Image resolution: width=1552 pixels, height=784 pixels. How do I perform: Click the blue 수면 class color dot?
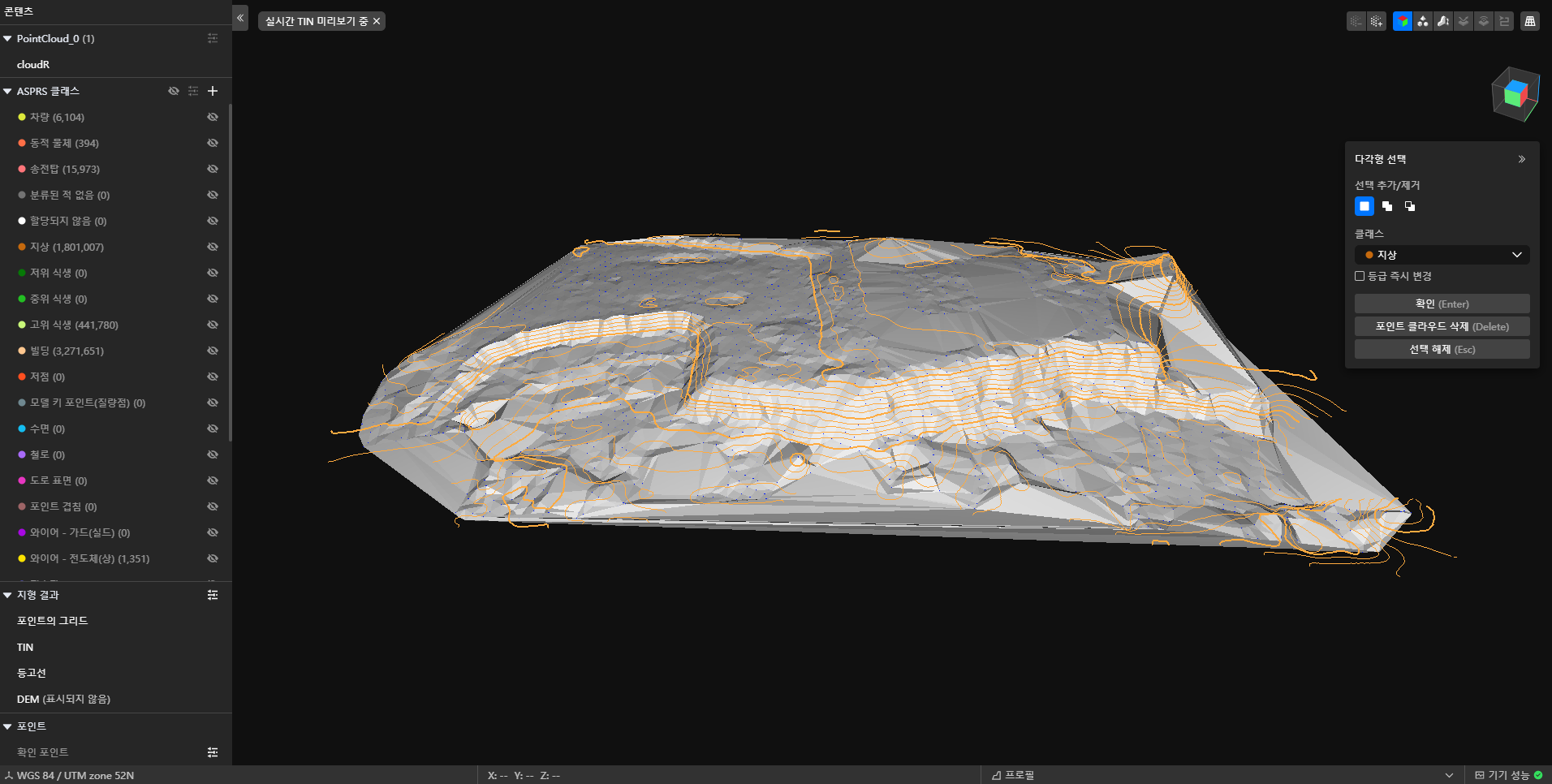tap(22, 429)
